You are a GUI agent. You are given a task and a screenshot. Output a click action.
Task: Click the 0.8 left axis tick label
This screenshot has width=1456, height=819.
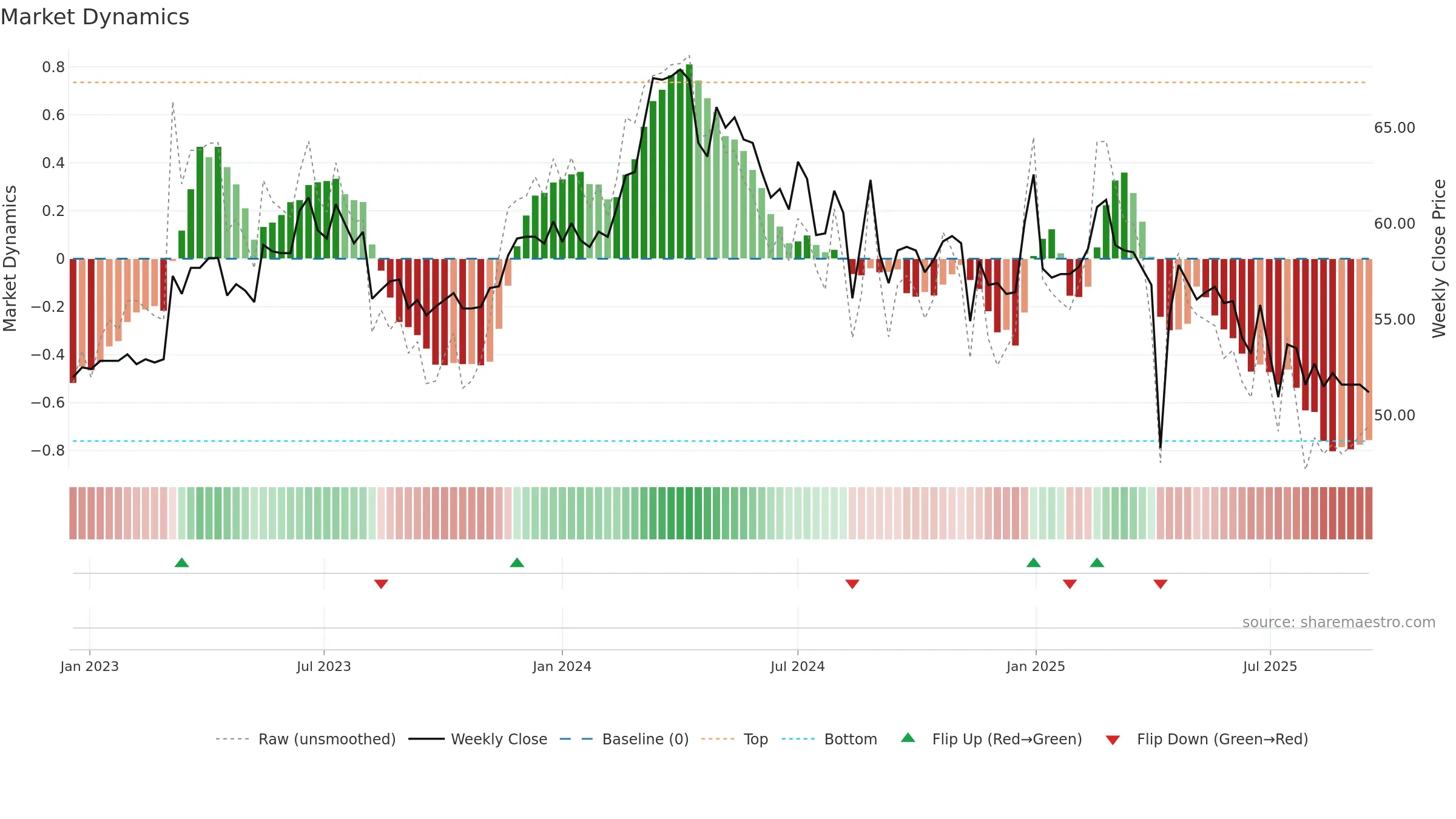(53, 67)
